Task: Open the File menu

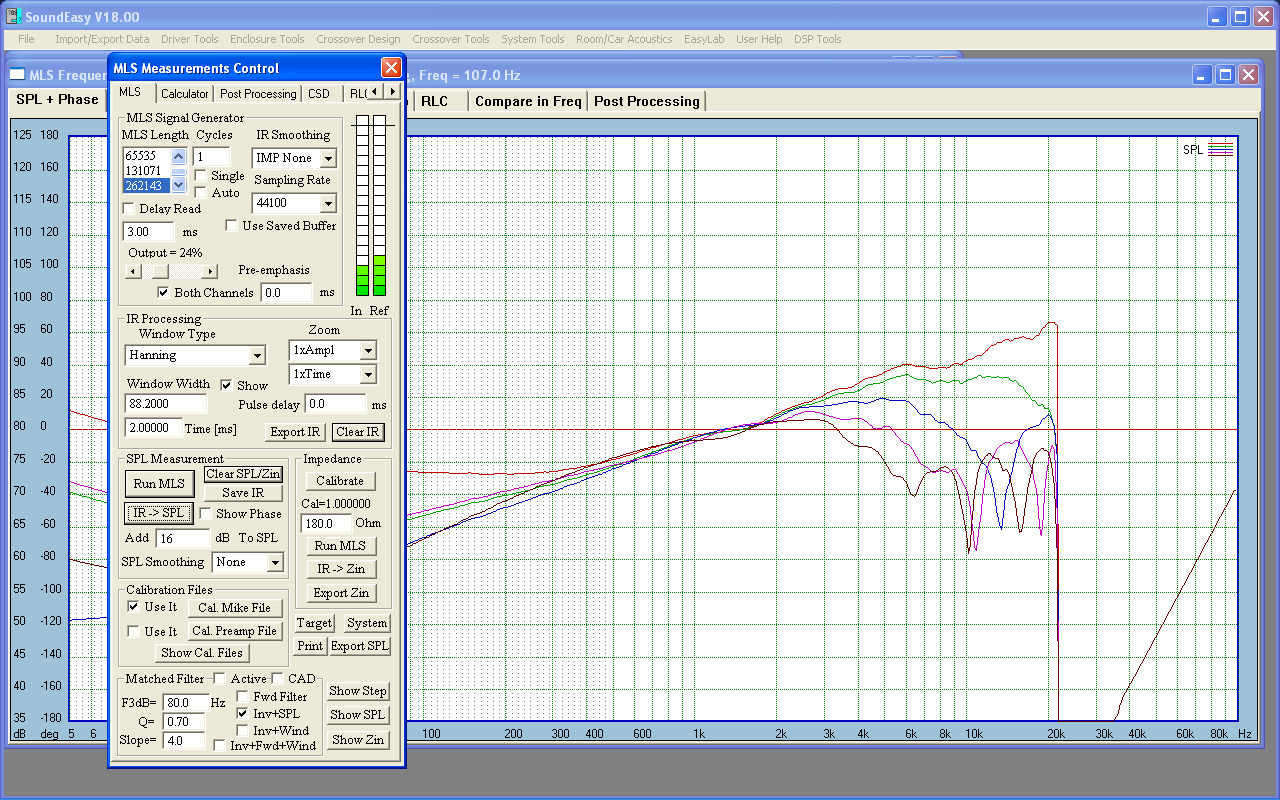Action: (x=26, y=39)
